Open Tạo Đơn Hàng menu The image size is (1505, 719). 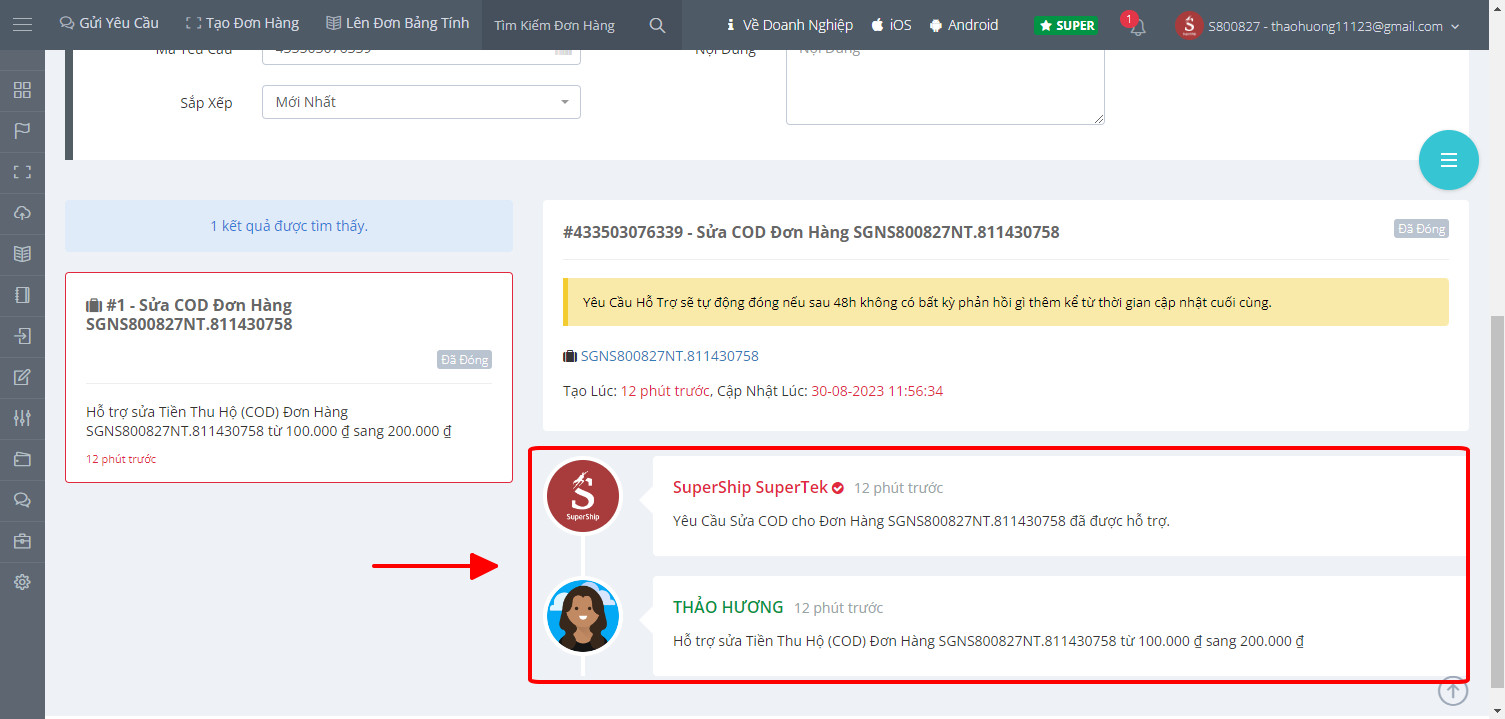pos(242,24)
